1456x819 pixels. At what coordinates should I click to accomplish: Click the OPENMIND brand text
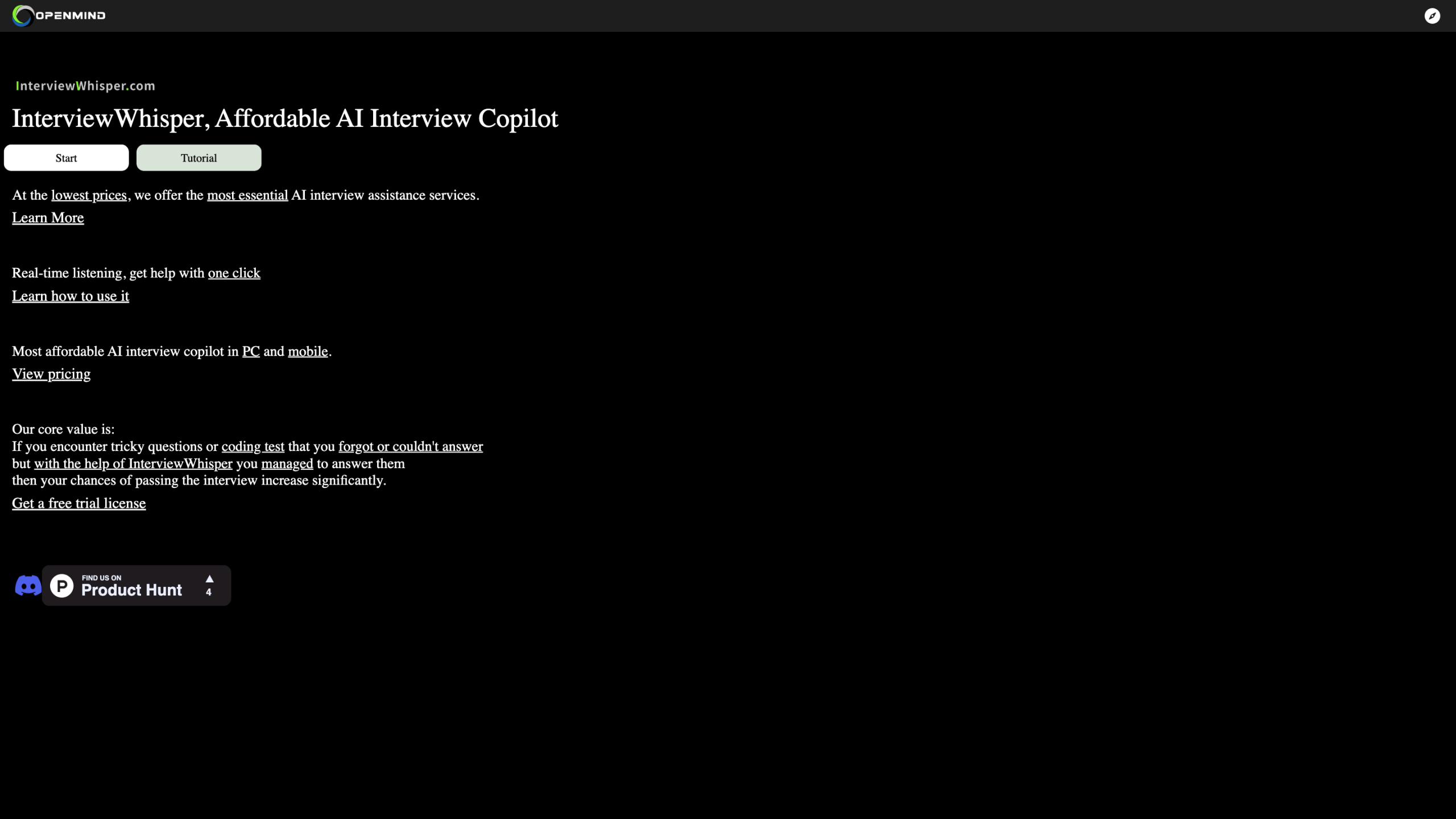(71, 15)
